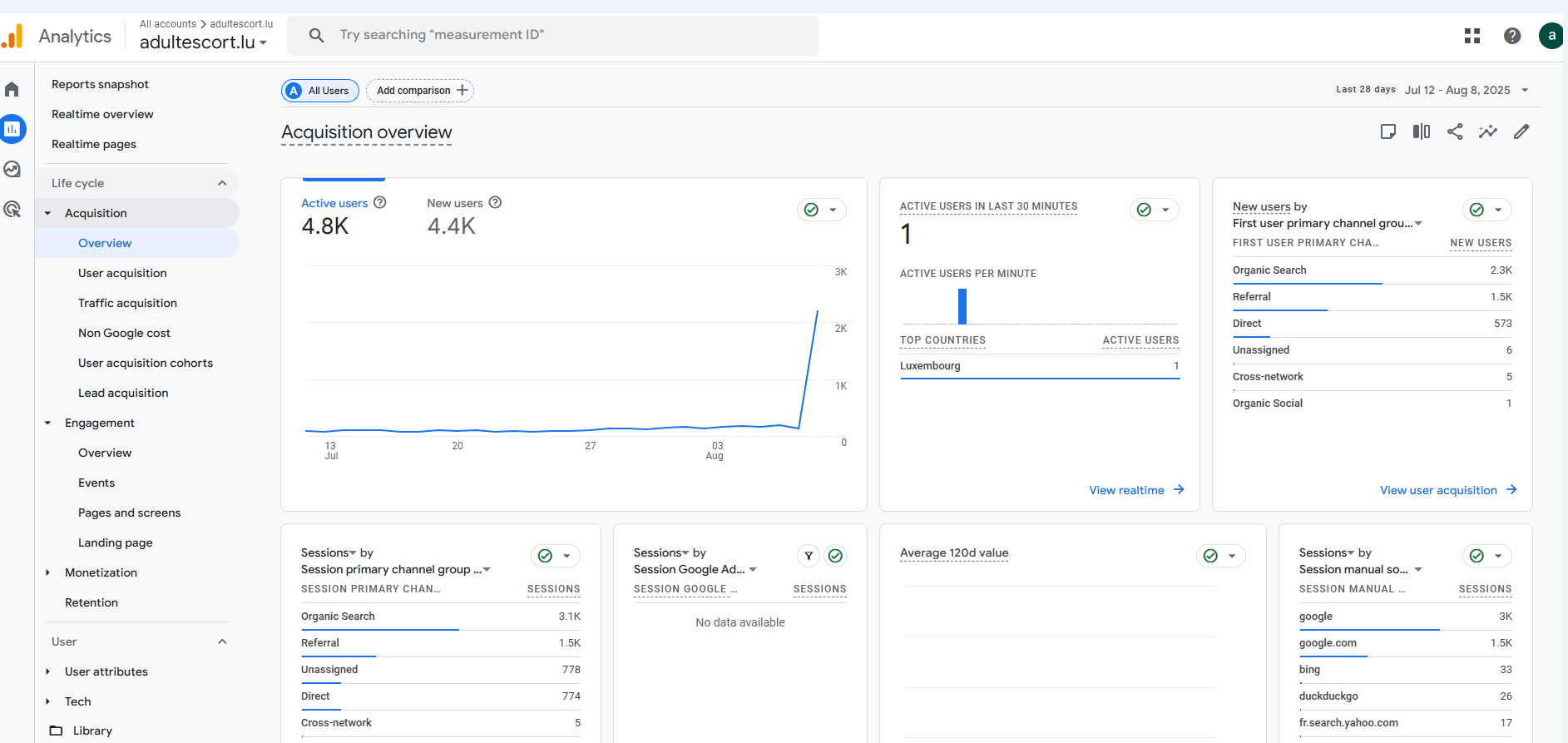Click arrow beside View user acquisition

1511,489
